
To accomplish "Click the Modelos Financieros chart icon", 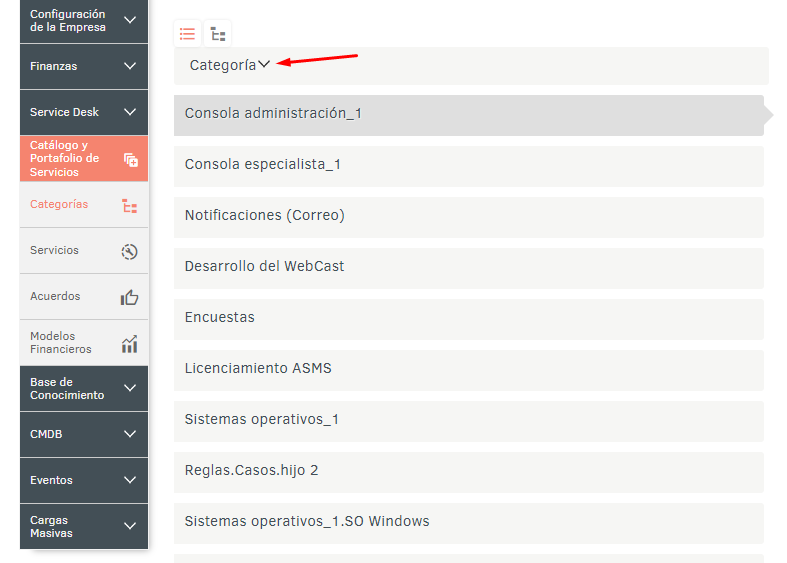I will [x=129, y=344].
